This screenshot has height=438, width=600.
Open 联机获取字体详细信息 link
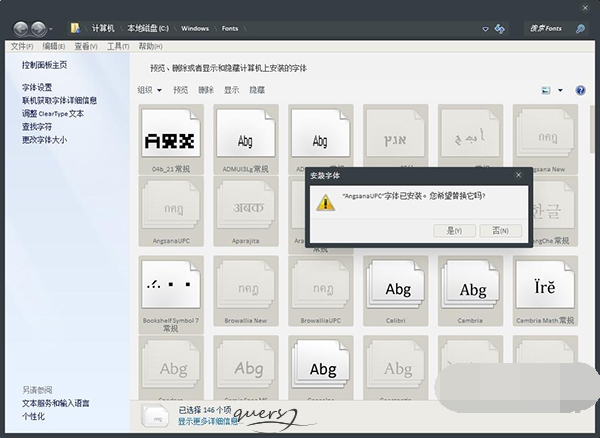point(59,100)
